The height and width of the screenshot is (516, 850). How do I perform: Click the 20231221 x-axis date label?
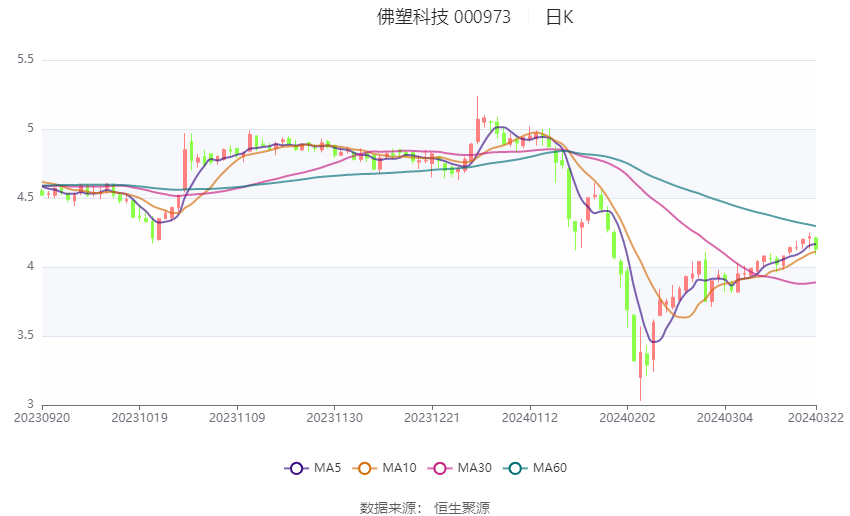click(432, 416)
